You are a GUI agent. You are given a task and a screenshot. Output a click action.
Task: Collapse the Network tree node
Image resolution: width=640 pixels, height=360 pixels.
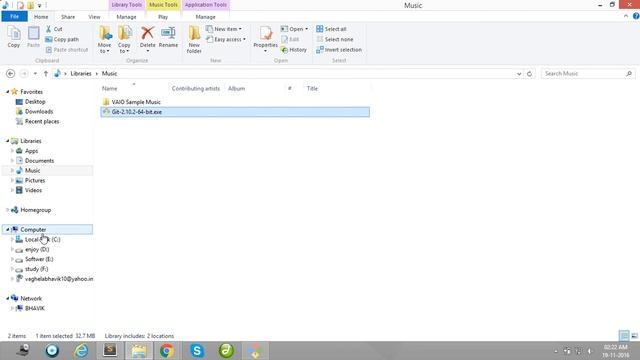[7, 298]
